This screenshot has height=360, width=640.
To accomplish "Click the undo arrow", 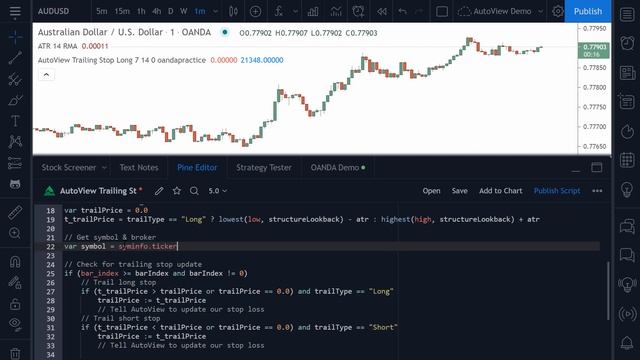I will (402, 11).
